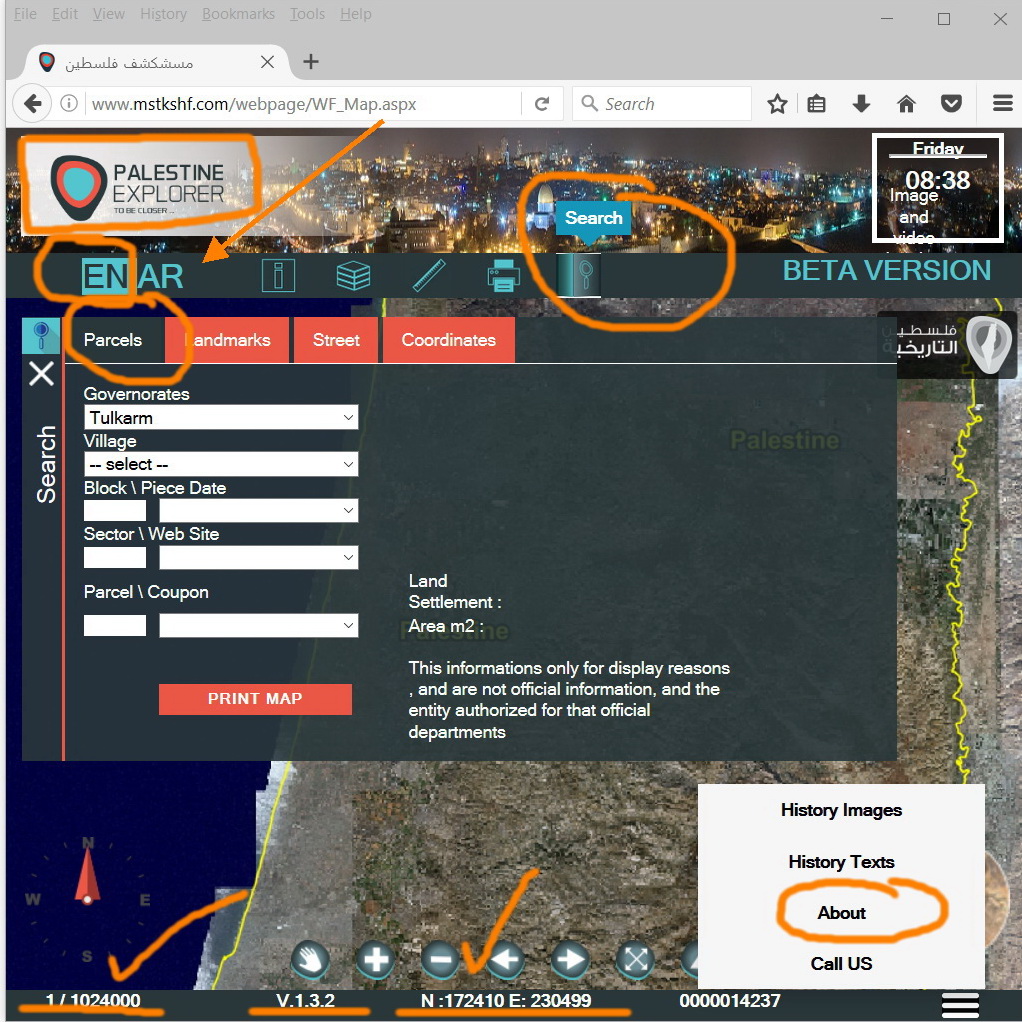Switch language to AR
Screen dimensions: 1022x1022
tap(160, 276)
